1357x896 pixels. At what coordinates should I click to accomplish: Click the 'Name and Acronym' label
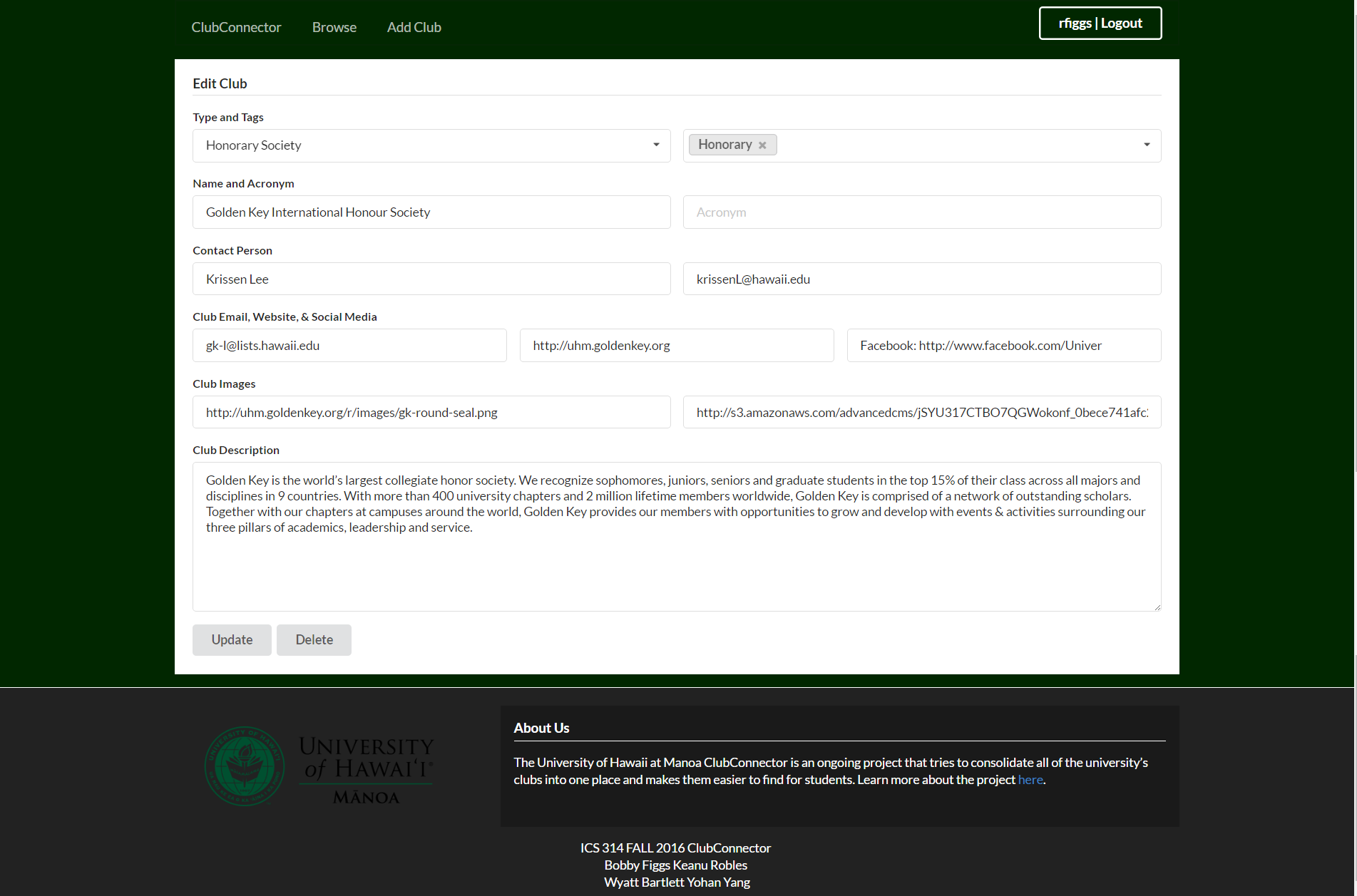(243, 184)
